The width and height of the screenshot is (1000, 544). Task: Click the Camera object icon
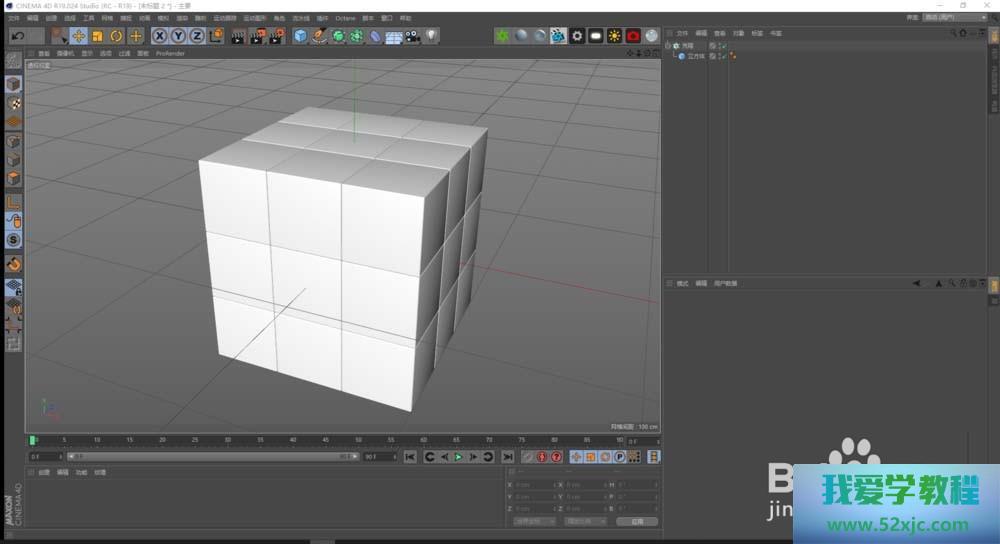(412, 36)
